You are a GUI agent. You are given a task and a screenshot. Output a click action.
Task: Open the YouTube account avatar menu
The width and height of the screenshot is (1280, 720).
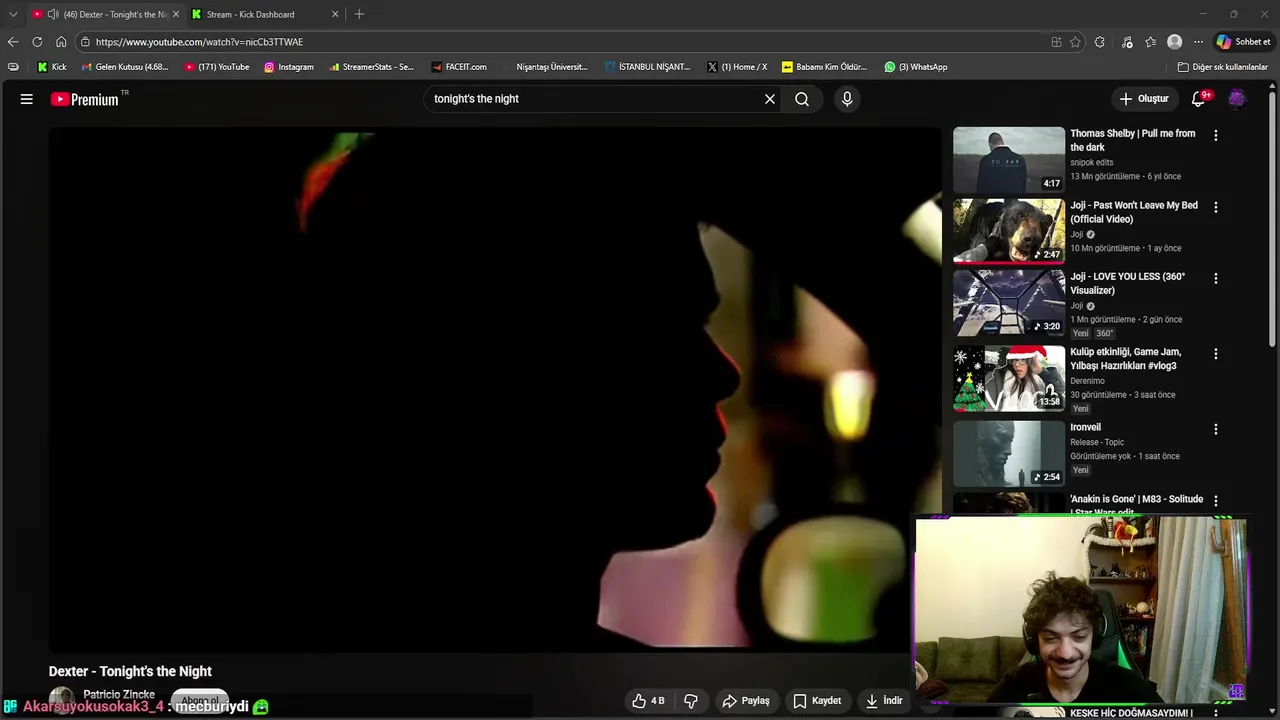click(1237, 99)
